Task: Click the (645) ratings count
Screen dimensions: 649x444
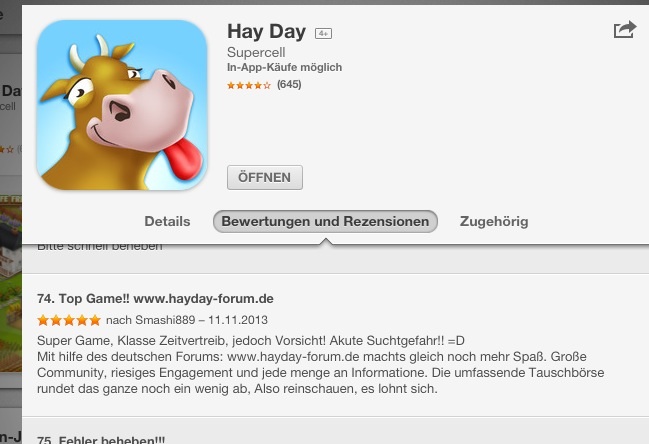Action: (x=289, y=84)
